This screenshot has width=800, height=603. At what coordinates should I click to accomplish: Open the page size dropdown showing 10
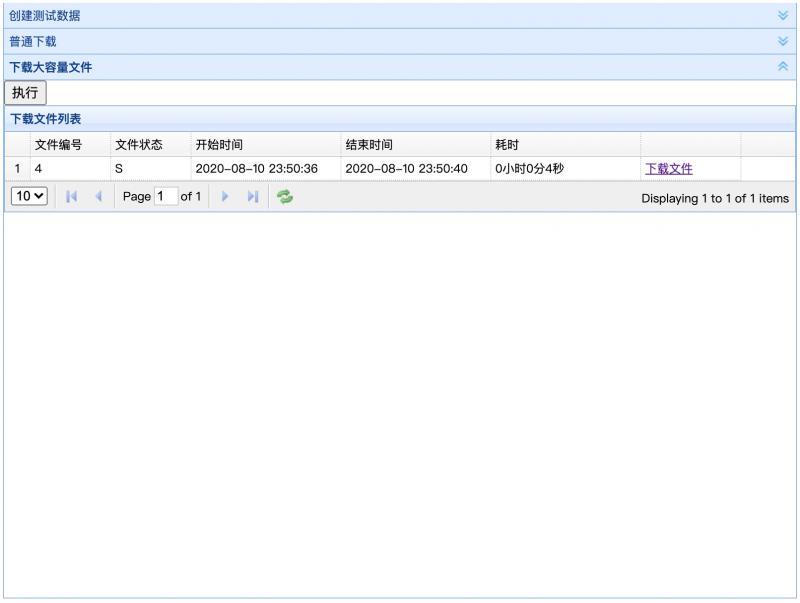click(29, 196)
